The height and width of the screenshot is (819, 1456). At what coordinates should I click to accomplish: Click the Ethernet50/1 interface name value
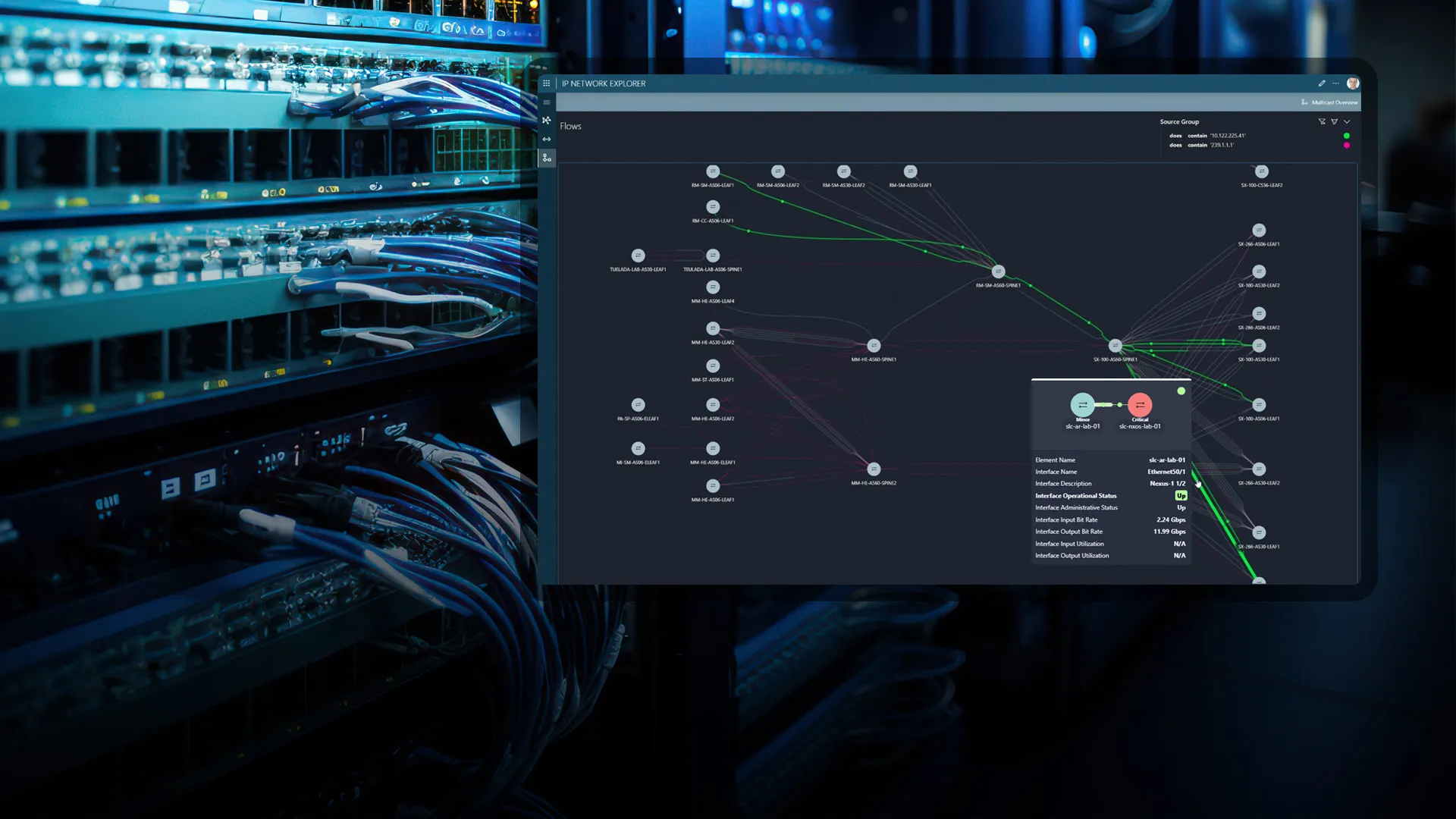click(x=1166, y=472)
